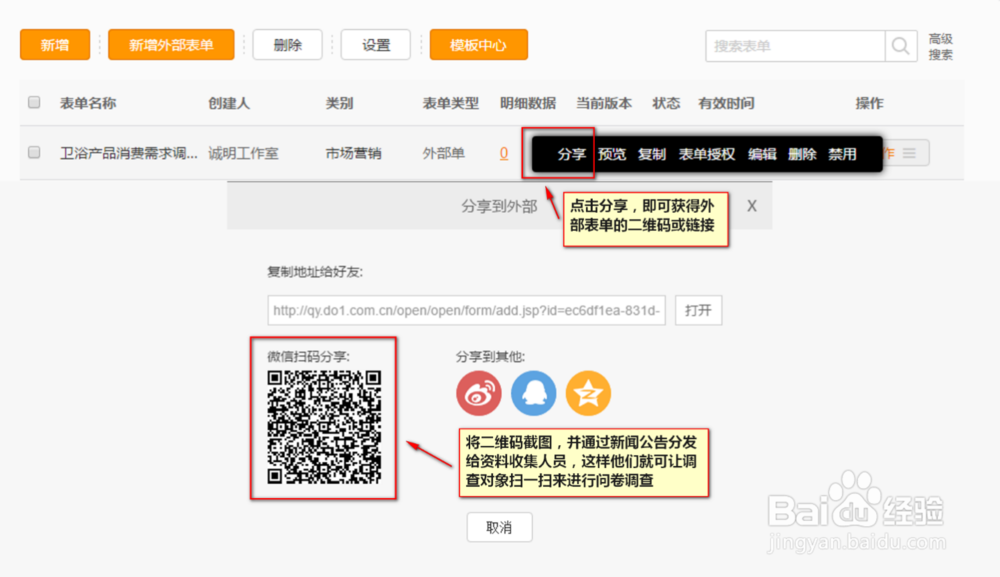1000x577 pixels.
Task: Click the 当前版本 column header
Action: [604, 103]
